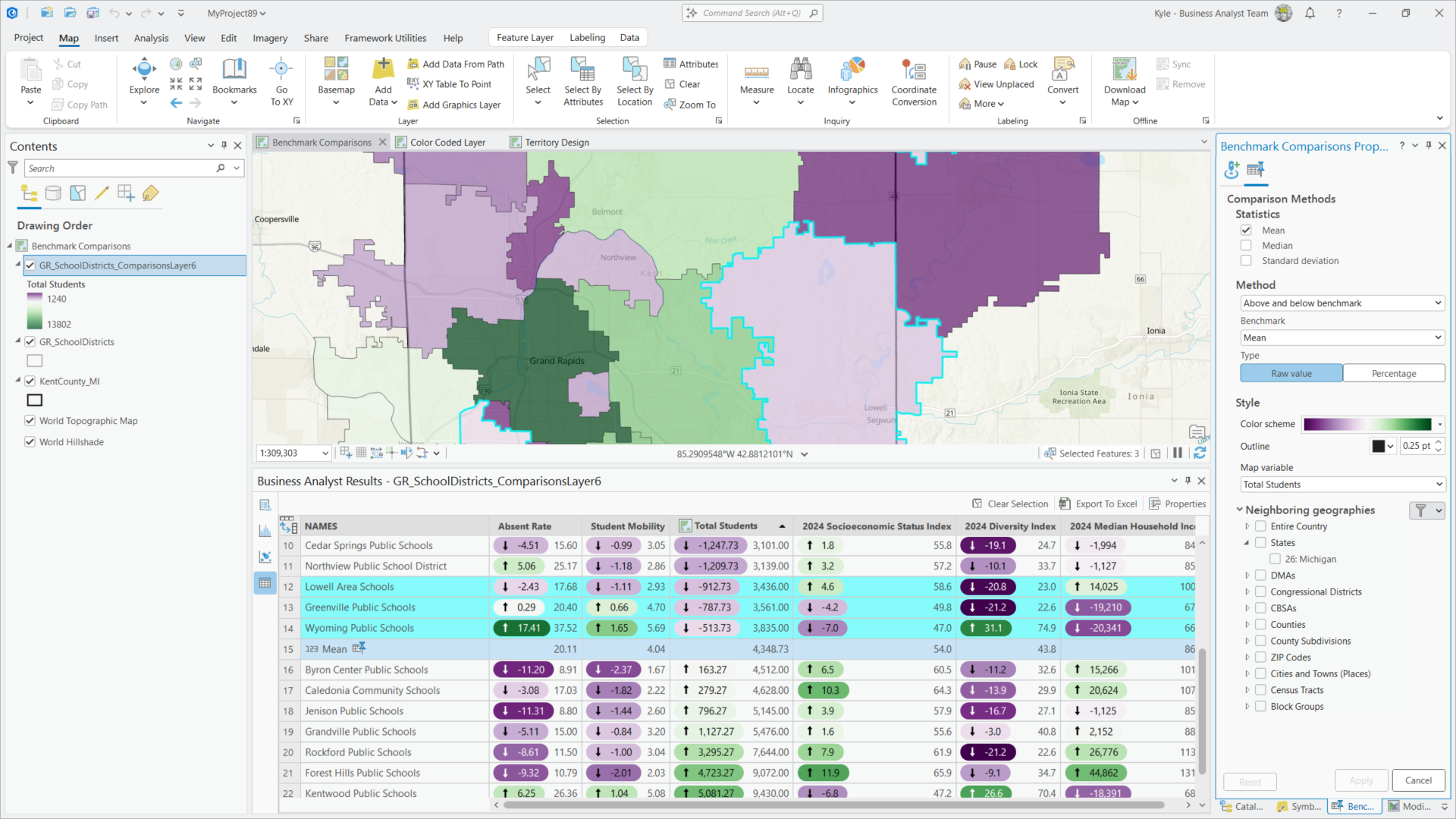Click the Export To Excel button
The height and width of the screenshot is (819, 1456).
tap(1098, 504)
